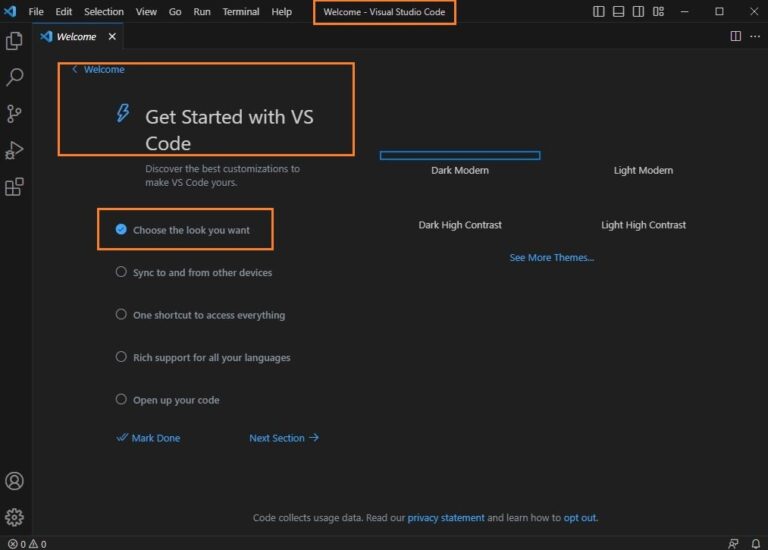Screen dimensions: 768x550
Task: Toggle secondary side bar layout icon
Action: tap(638, 11)
